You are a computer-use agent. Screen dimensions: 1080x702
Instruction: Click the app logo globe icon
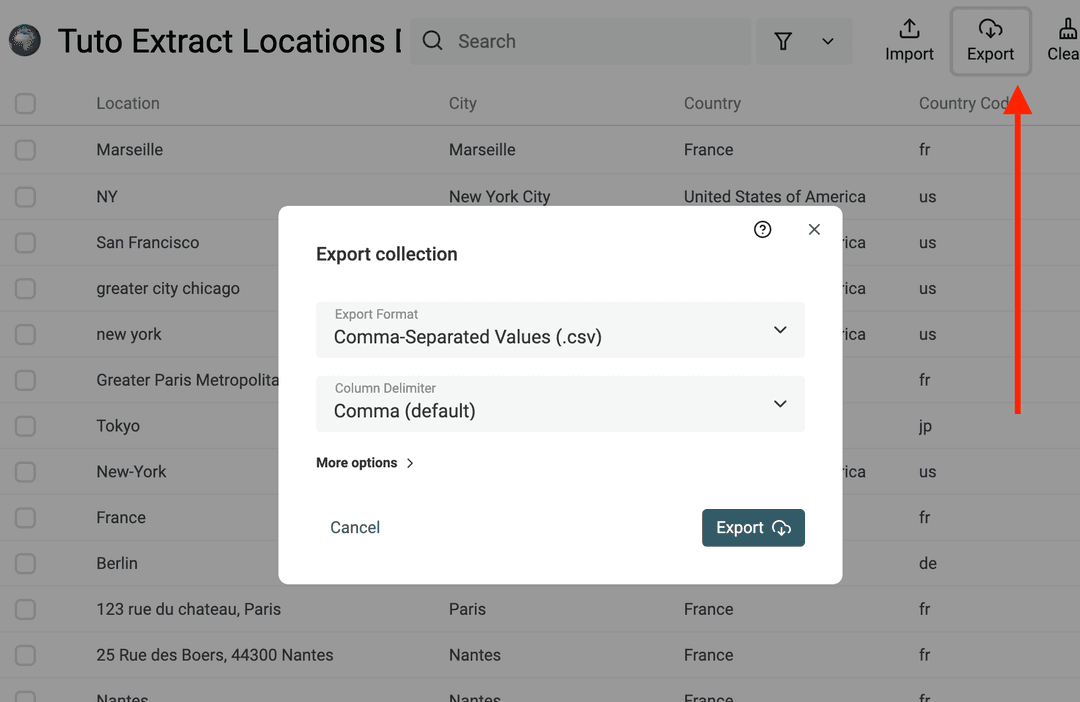24,40
